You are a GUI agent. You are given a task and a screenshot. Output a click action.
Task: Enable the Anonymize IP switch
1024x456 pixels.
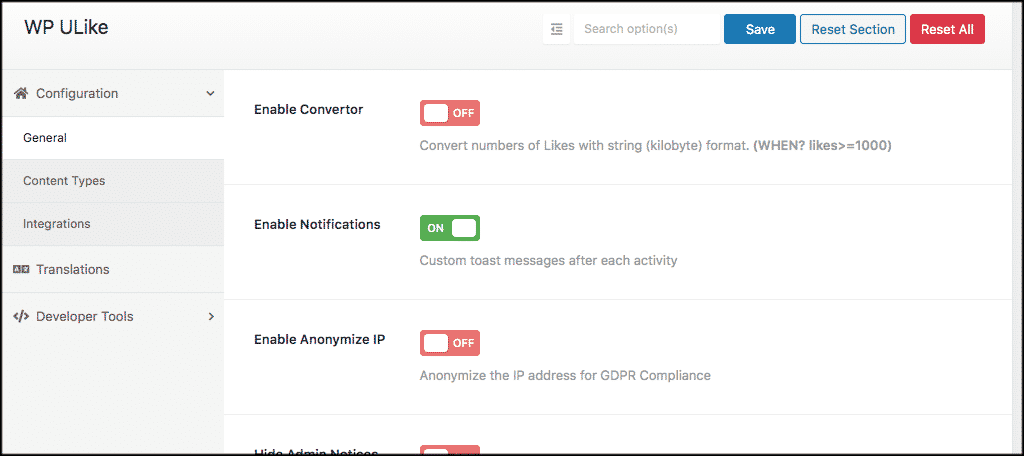pos(450,343)
